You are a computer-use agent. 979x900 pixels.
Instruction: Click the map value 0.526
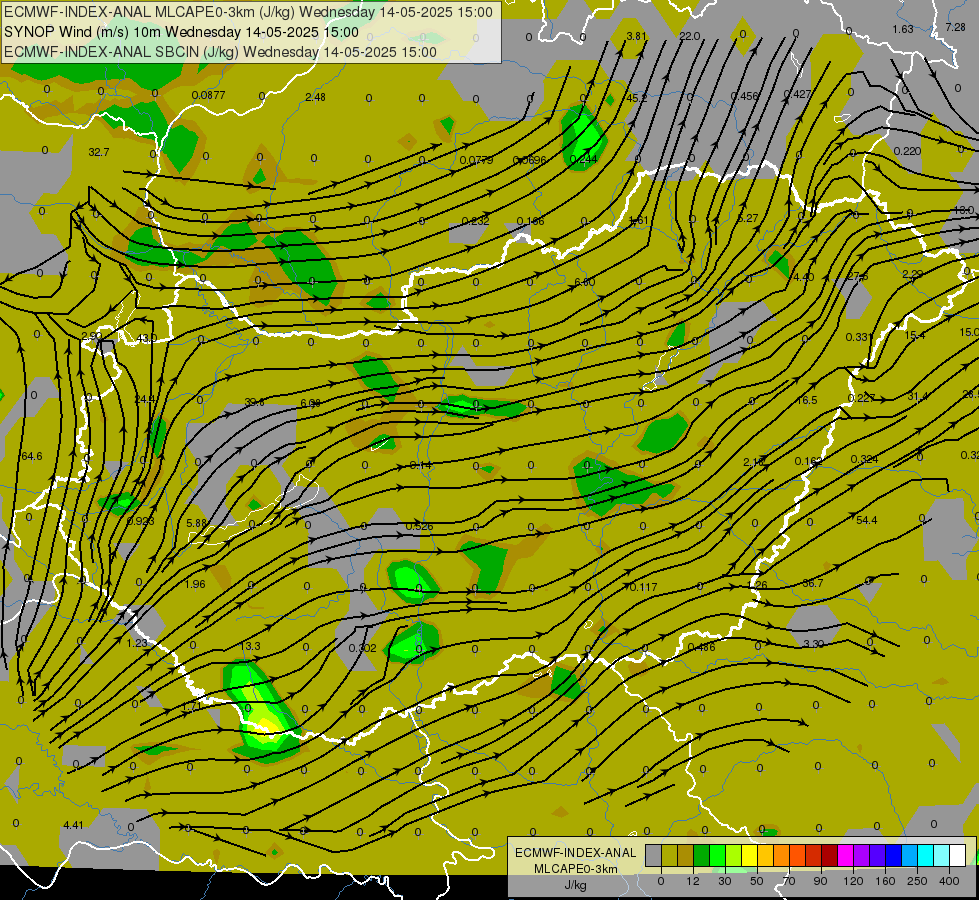tap(419, 527)
